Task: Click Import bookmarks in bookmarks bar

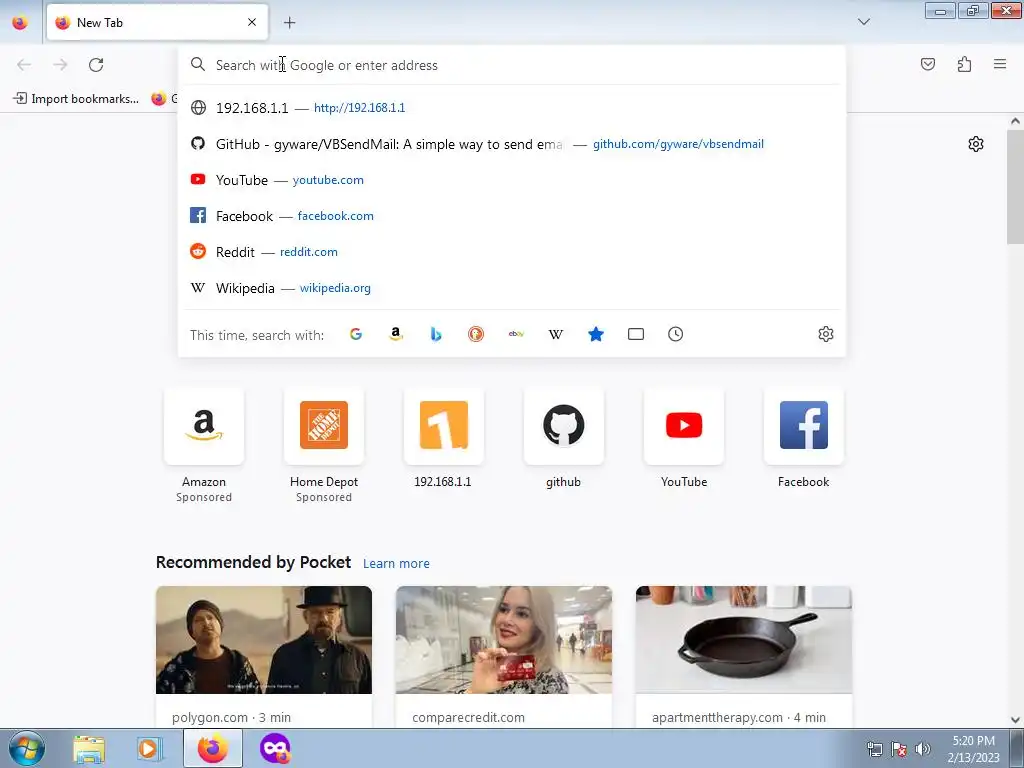Action: (76, 99)
